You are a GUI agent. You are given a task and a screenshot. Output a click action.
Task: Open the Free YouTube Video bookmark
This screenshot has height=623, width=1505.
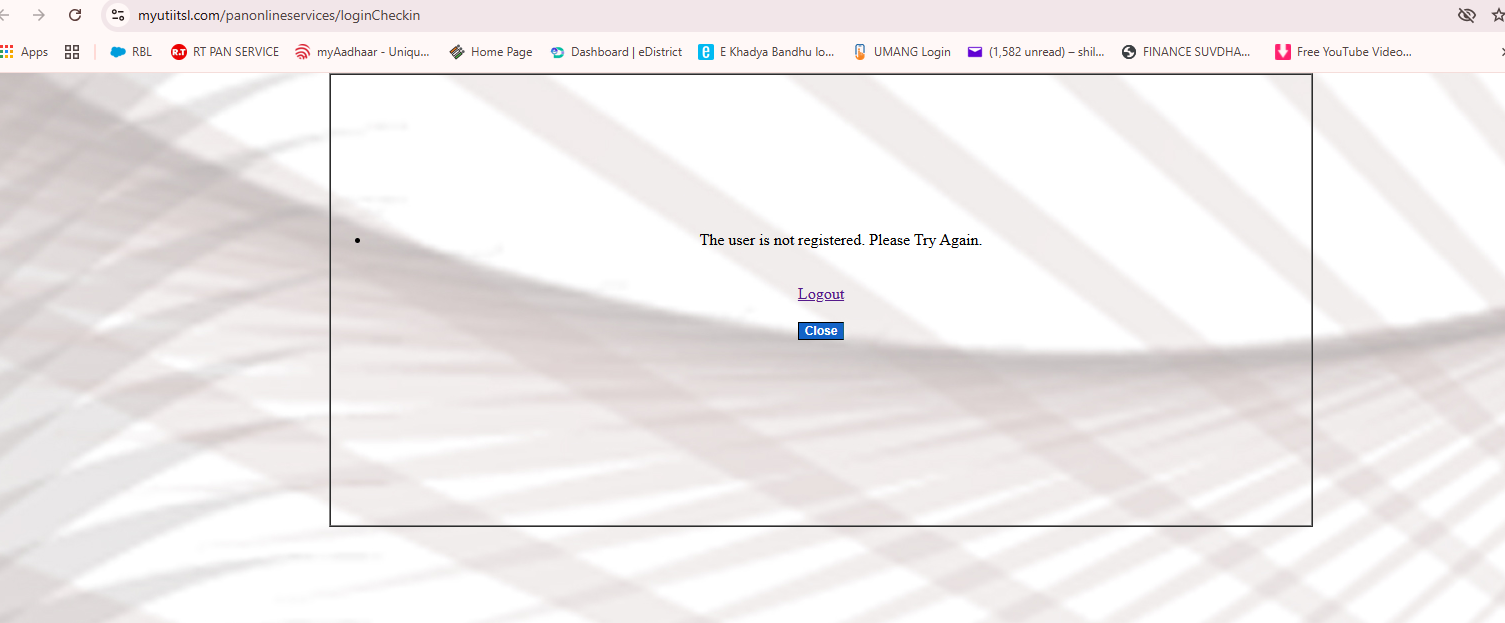click(1343, 52)
